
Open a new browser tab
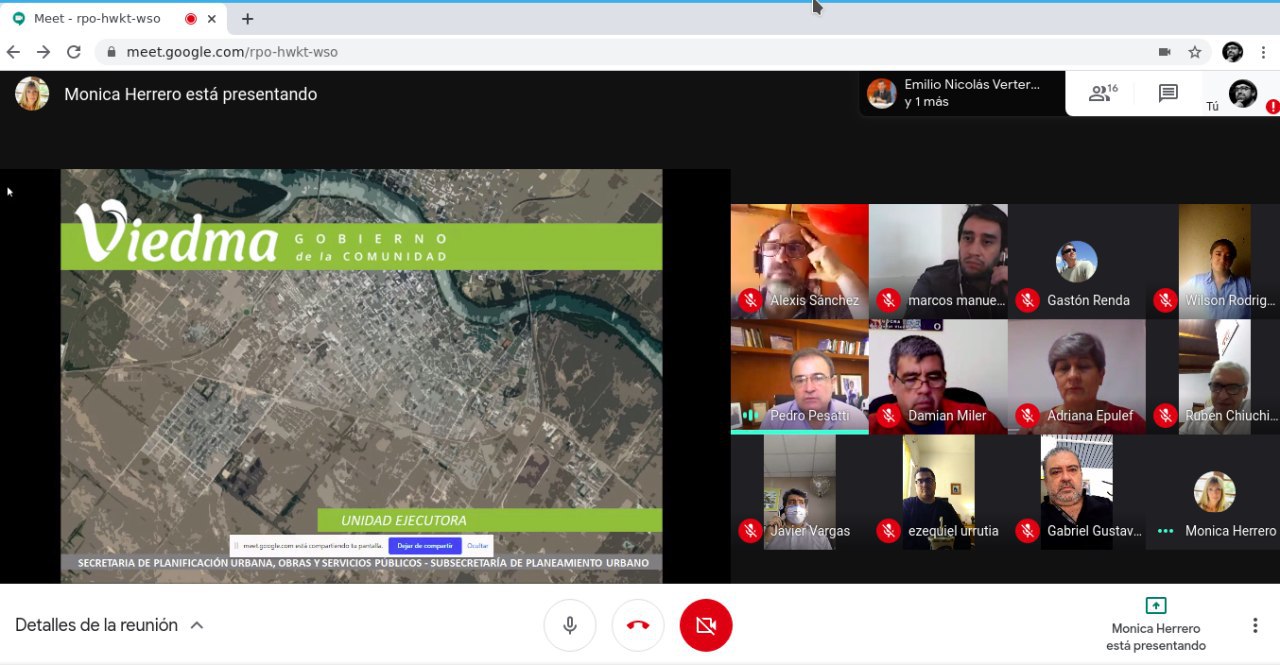[247, 19]
